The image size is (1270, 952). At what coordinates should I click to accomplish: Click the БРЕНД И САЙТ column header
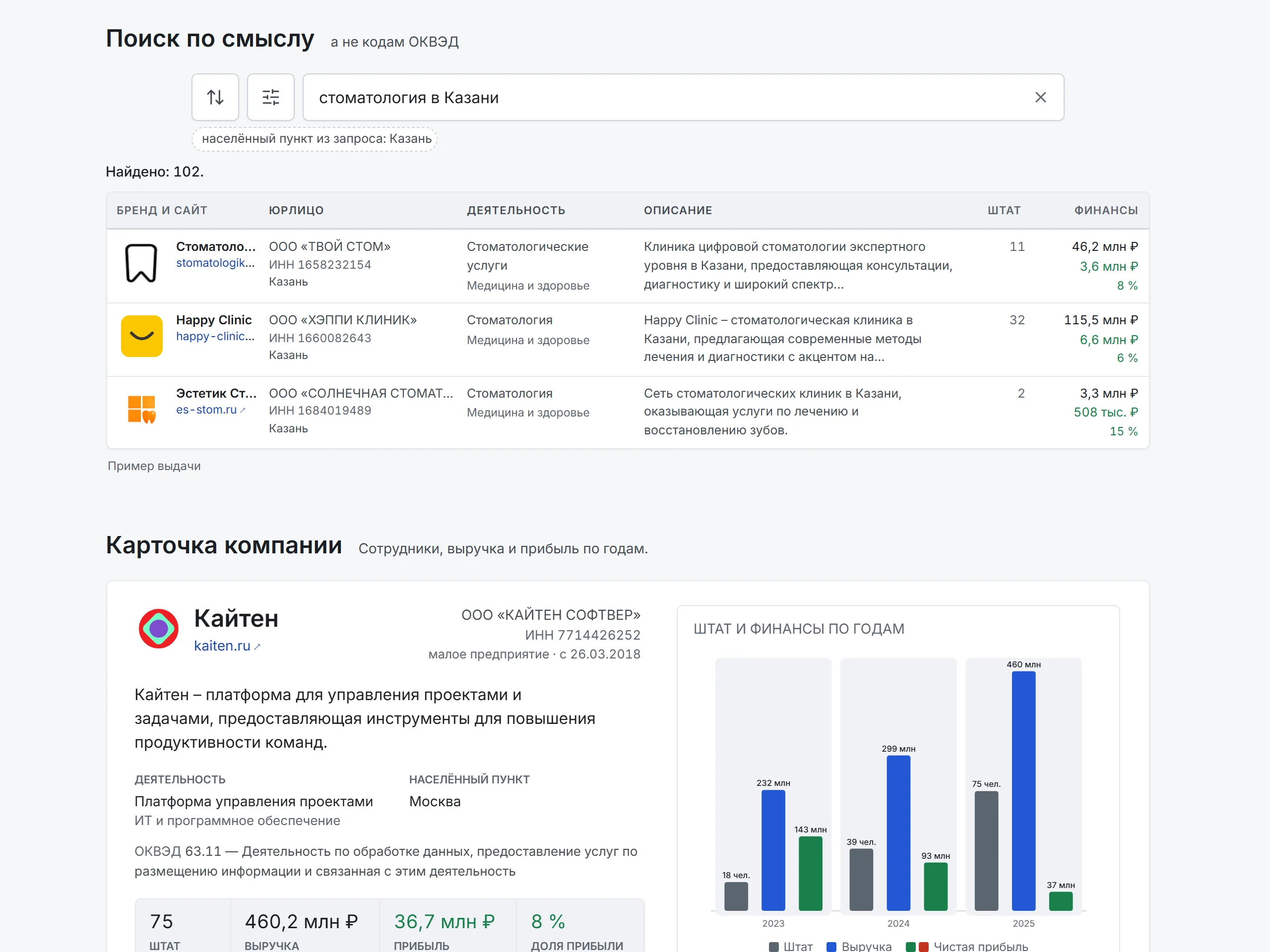point(162,210)
